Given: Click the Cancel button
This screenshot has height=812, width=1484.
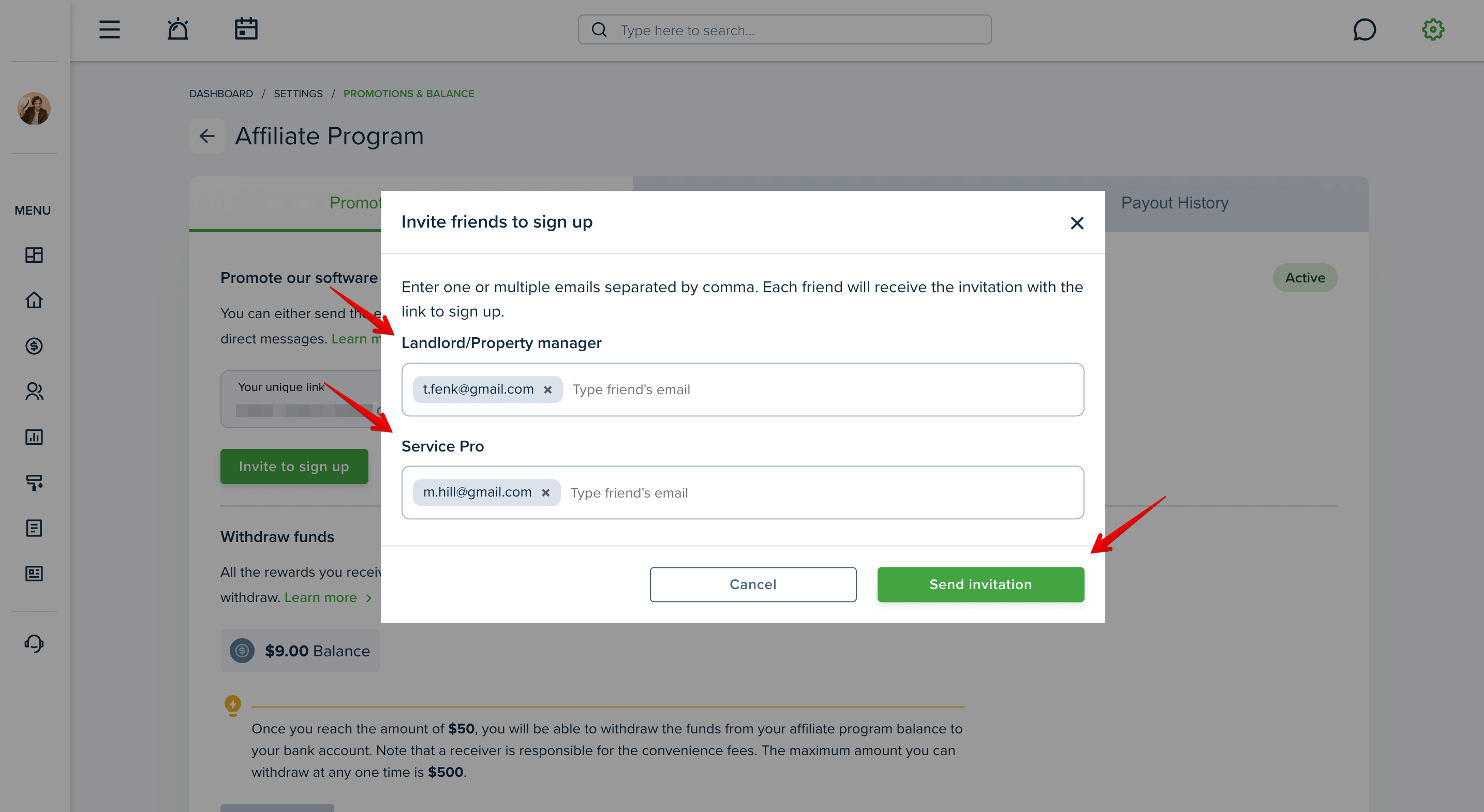Looking at the screenshot, I should click(x=753, y=584).
